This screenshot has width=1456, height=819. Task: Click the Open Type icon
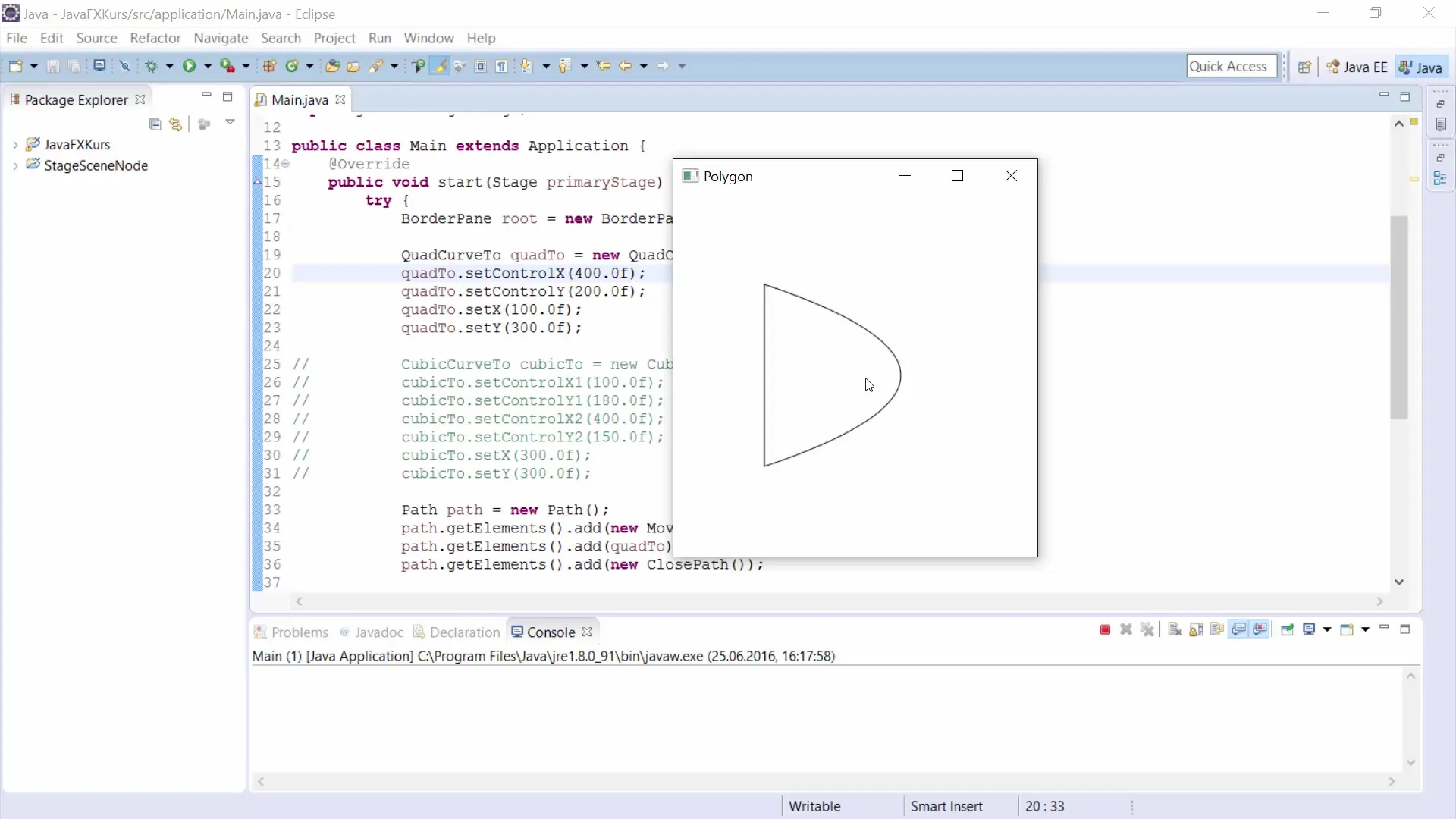coord(332,66)
